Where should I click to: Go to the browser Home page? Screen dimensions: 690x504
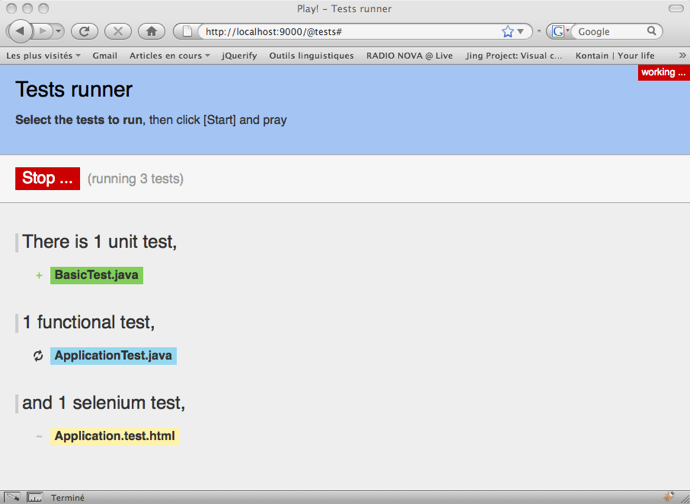coord(151,31)
